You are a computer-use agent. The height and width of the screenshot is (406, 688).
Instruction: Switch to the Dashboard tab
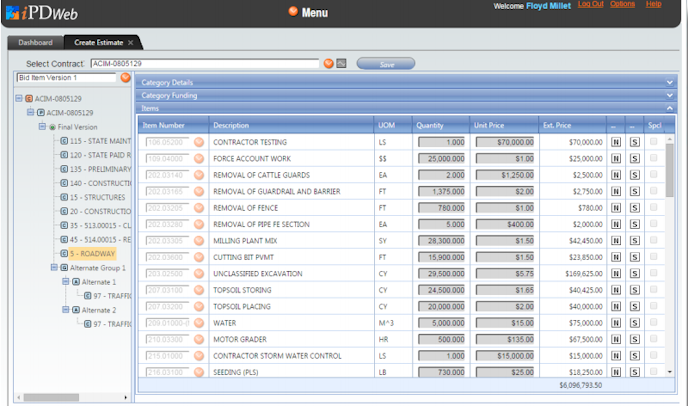36,43
